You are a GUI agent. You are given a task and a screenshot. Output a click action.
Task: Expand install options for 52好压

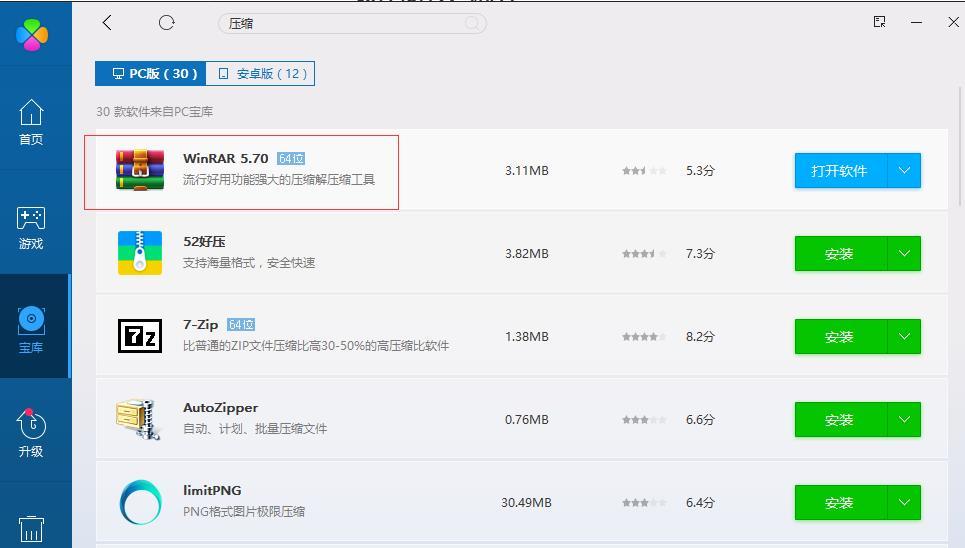904,254
